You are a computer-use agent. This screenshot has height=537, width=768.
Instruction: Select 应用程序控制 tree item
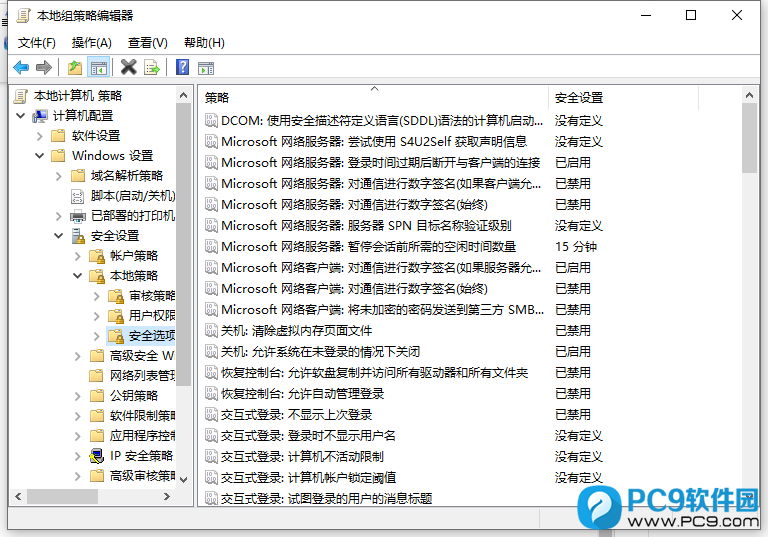tap(142, 436)
